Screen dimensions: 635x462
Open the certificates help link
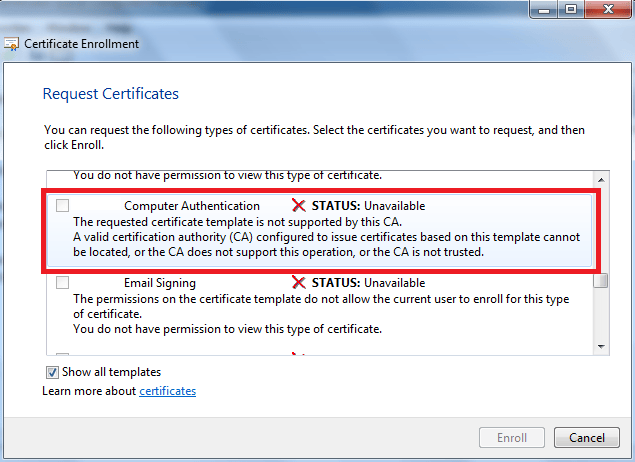pyautogui.click(x=168, y=391)
